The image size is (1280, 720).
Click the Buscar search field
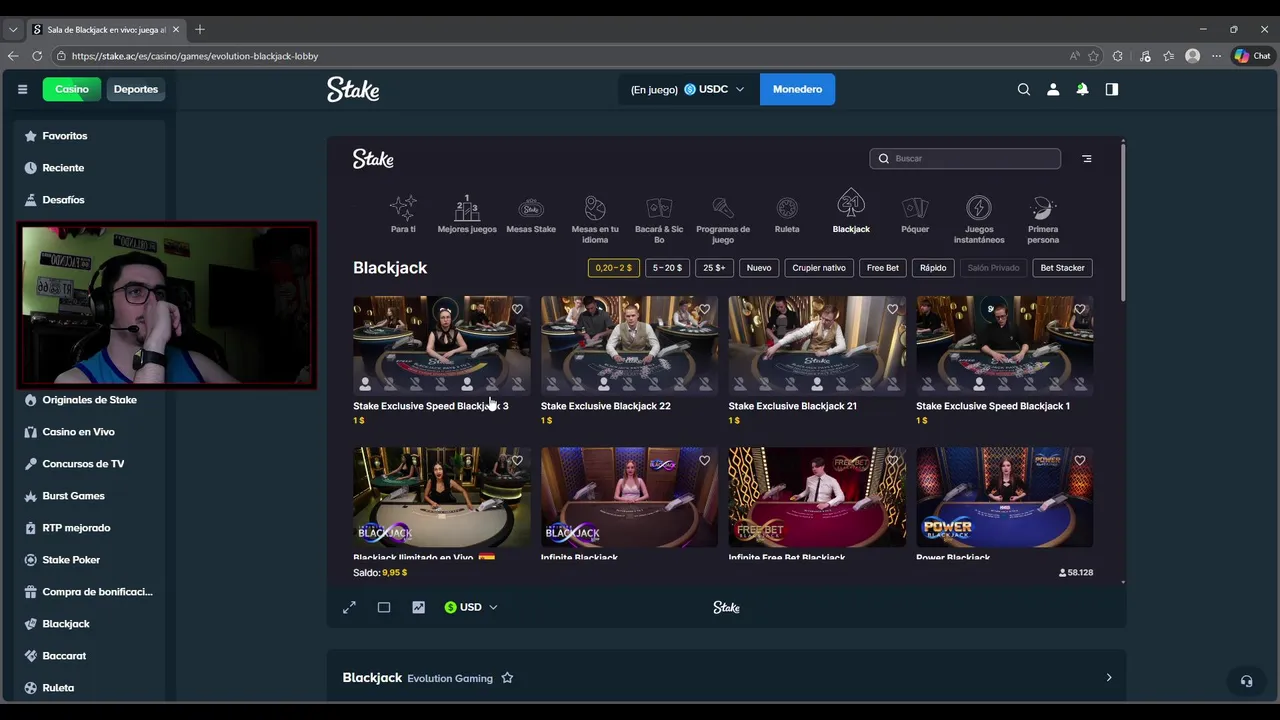tap(965, 158)
